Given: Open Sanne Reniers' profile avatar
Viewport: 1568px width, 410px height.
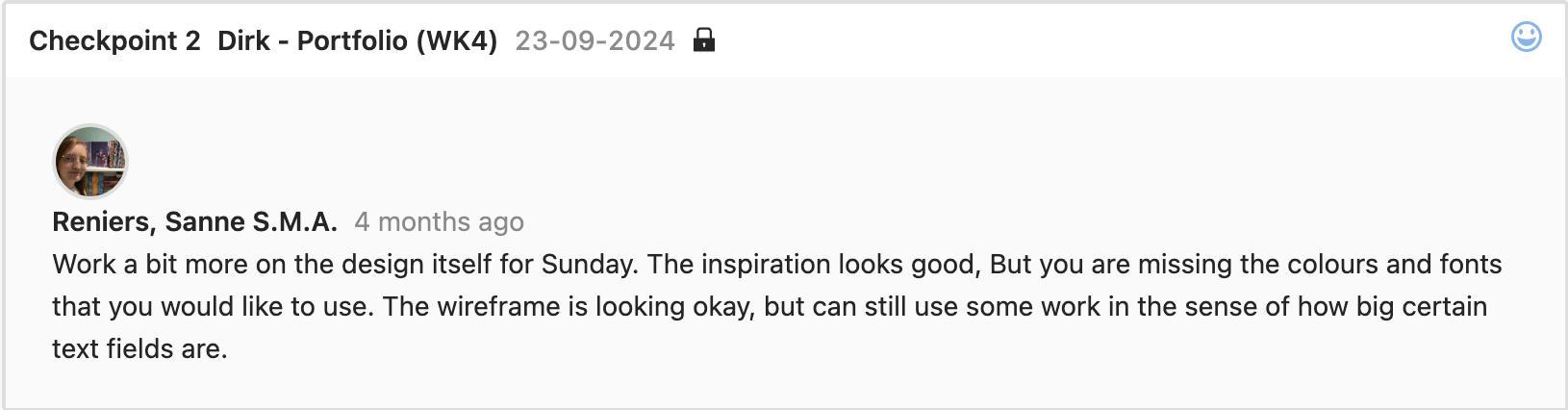Looking at the screenshot, I should pos(89,161).
